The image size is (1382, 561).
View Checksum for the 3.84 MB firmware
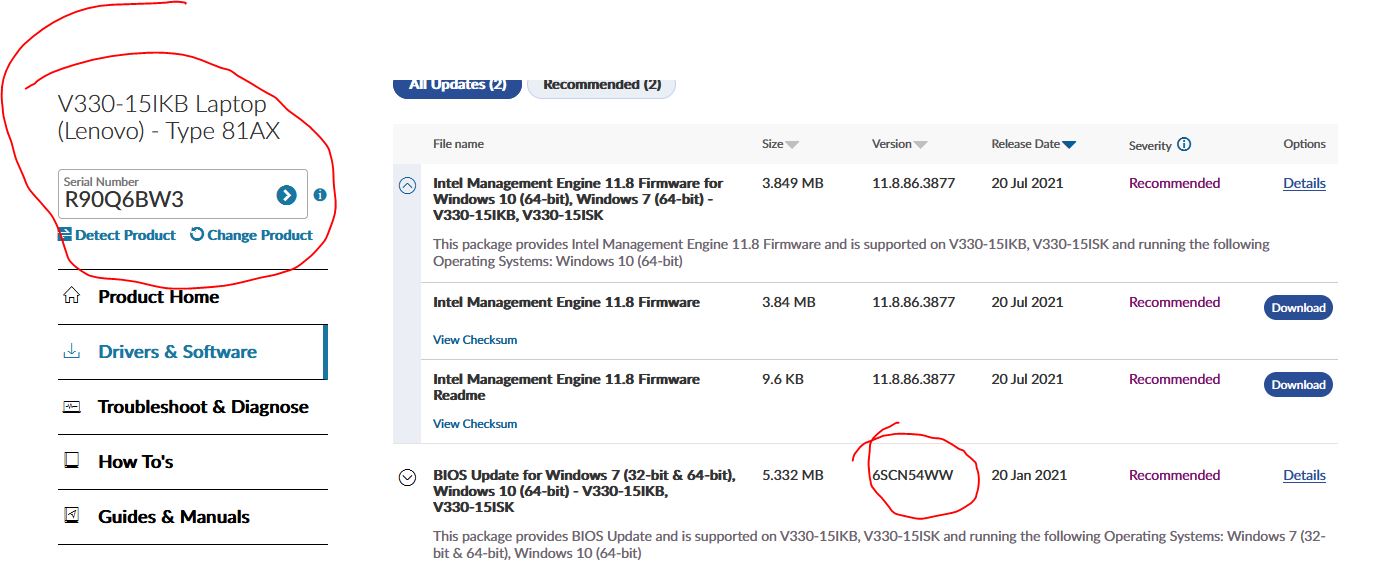(x=475, y=340)
